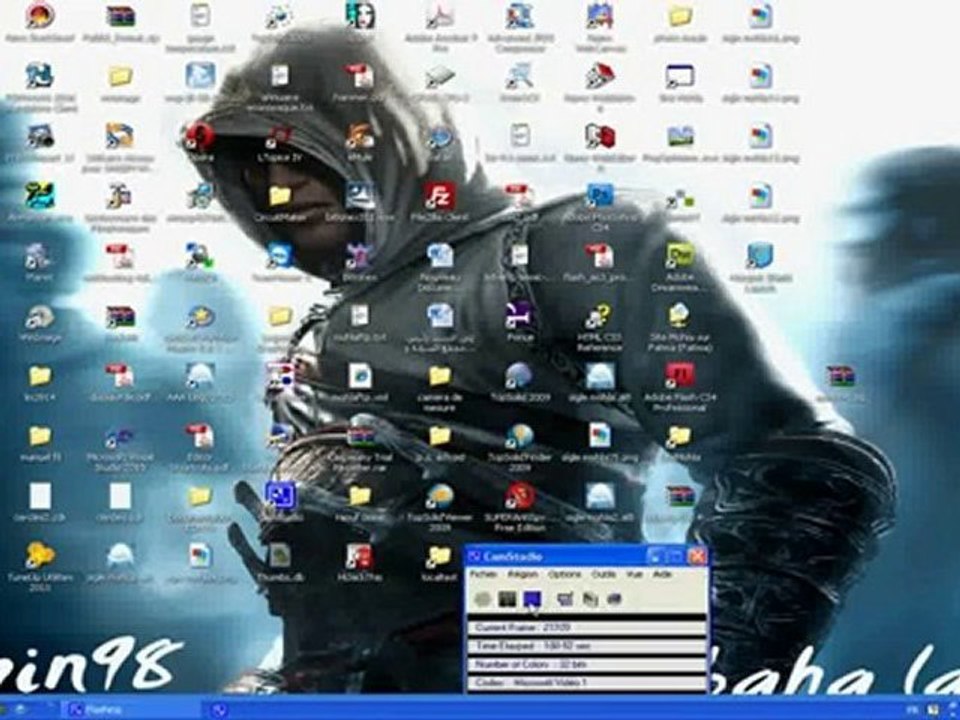Select the camera de mesure folder
The width and height of the screenshot is (960, 720).
440,387
